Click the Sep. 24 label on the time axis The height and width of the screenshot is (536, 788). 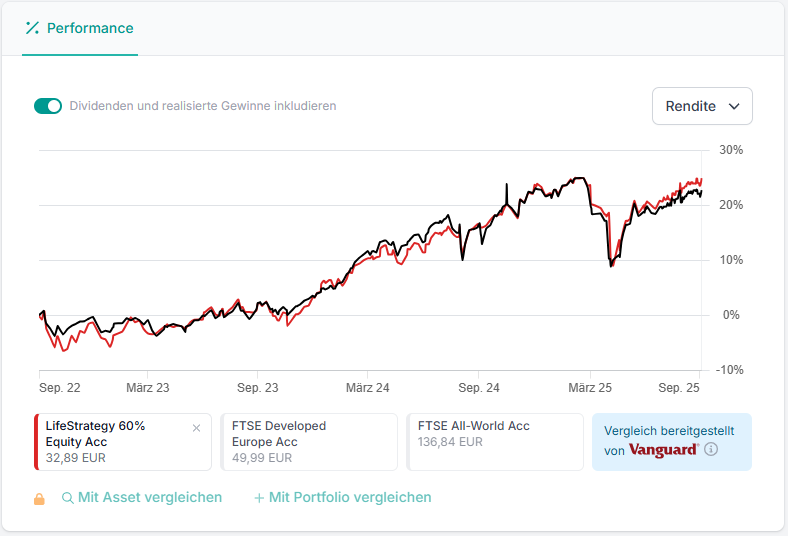coord(479,387)
